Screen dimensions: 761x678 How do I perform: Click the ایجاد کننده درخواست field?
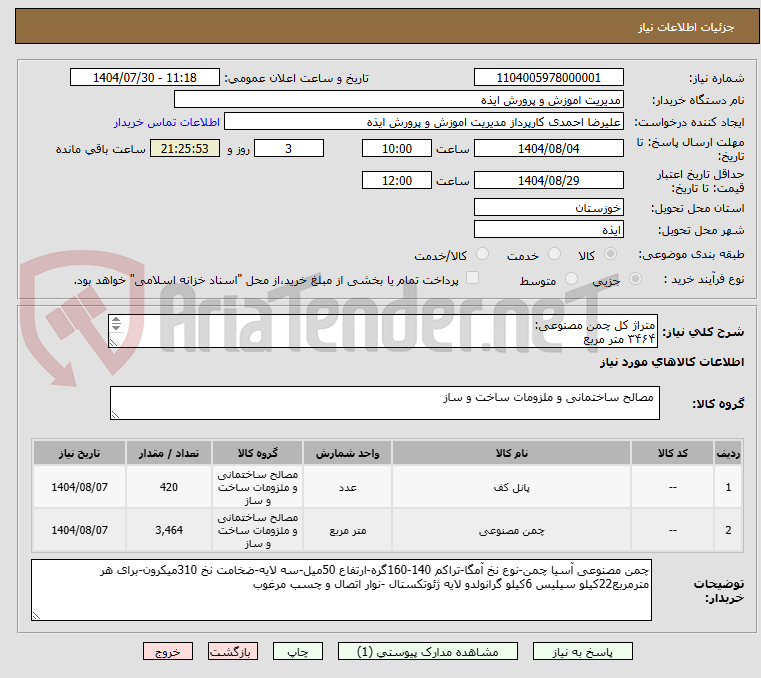[424, 122]
